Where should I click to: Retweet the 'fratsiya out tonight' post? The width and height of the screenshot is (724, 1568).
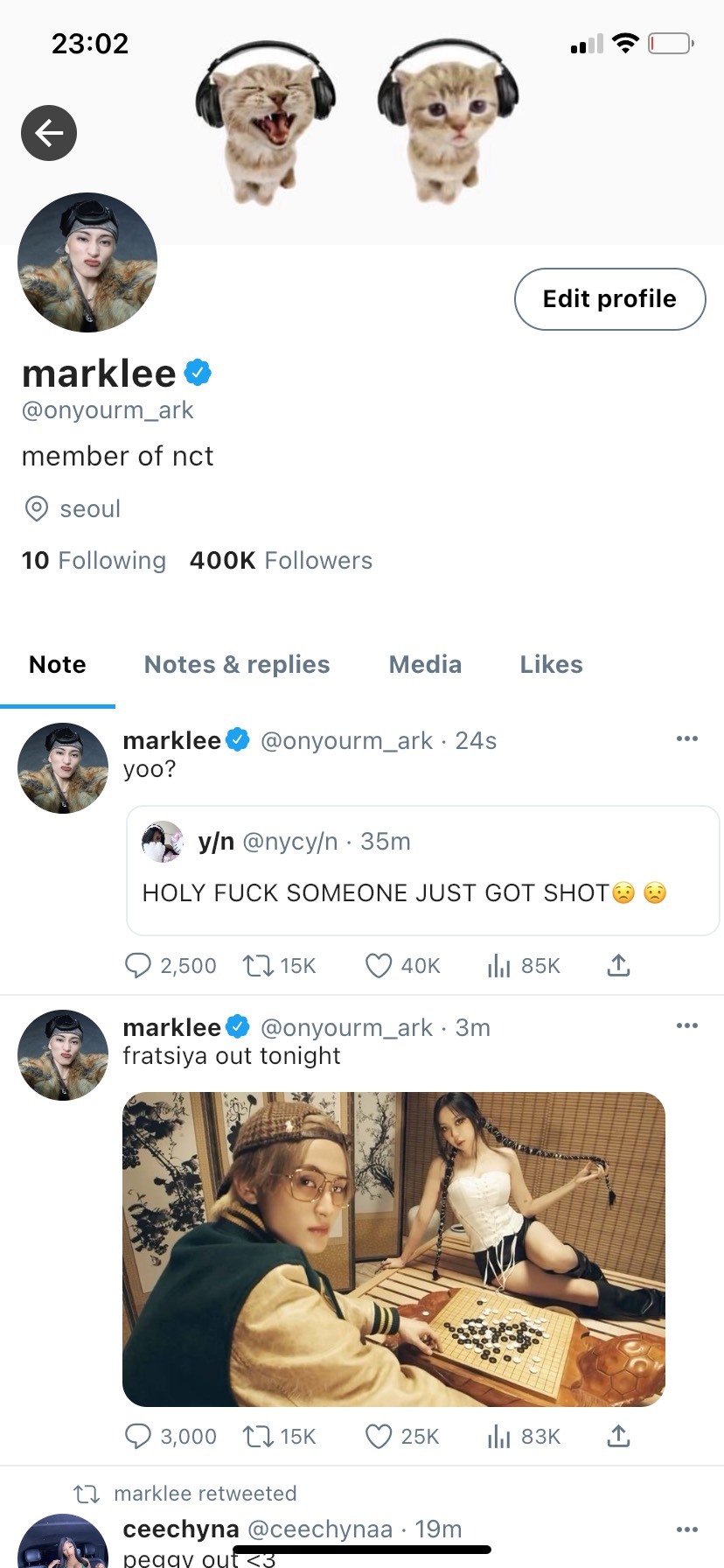pyautogui.click(x=258, y=1436)
